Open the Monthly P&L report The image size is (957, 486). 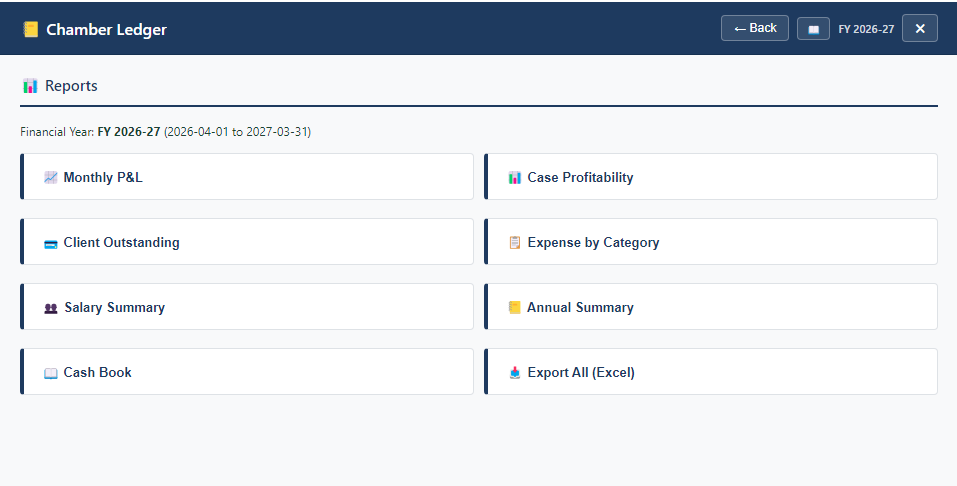coord(247,176)
